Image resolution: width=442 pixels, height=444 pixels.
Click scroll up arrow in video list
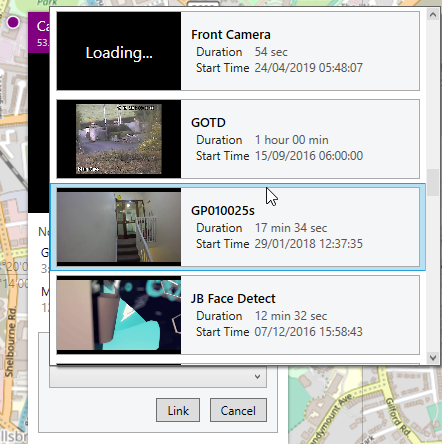coord(433,15)
